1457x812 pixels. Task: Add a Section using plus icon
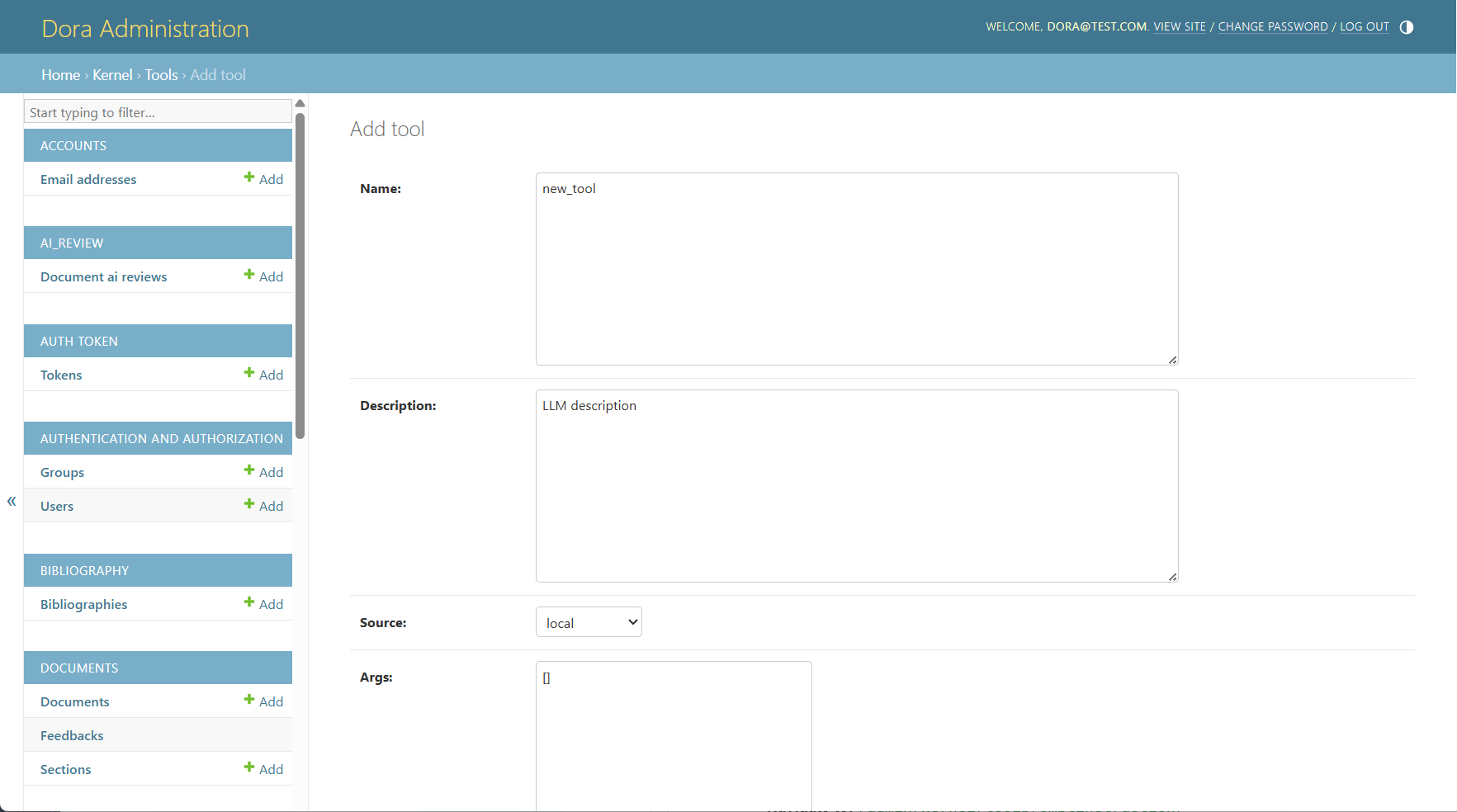point(249,767)
